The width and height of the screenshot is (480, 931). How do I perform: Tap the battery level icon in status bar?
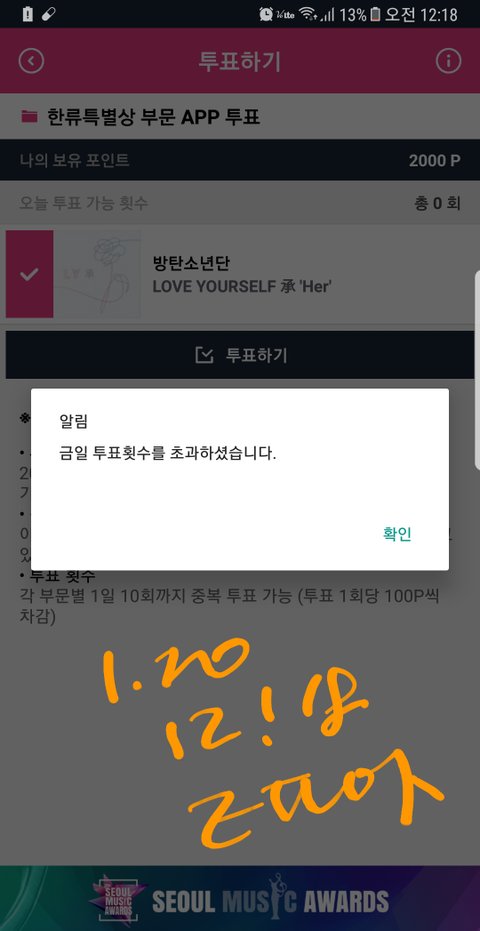(x=375, y=14)
